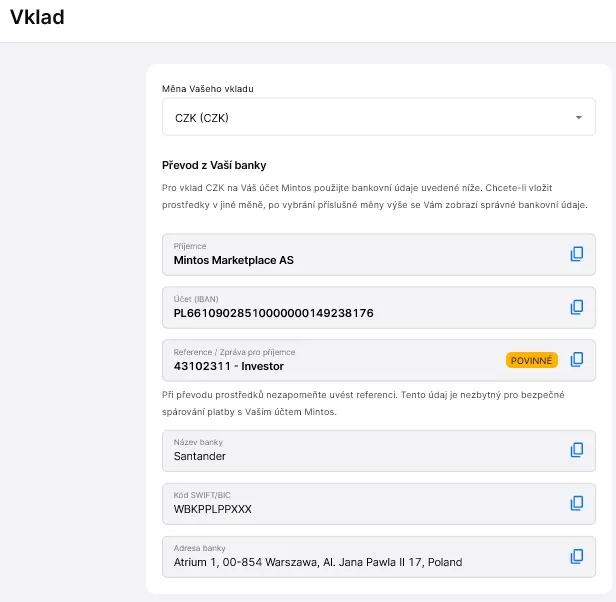Screen dimensions: 616x602
Task: Click the Vklad page heading
Action: click(x=37, y=17)
